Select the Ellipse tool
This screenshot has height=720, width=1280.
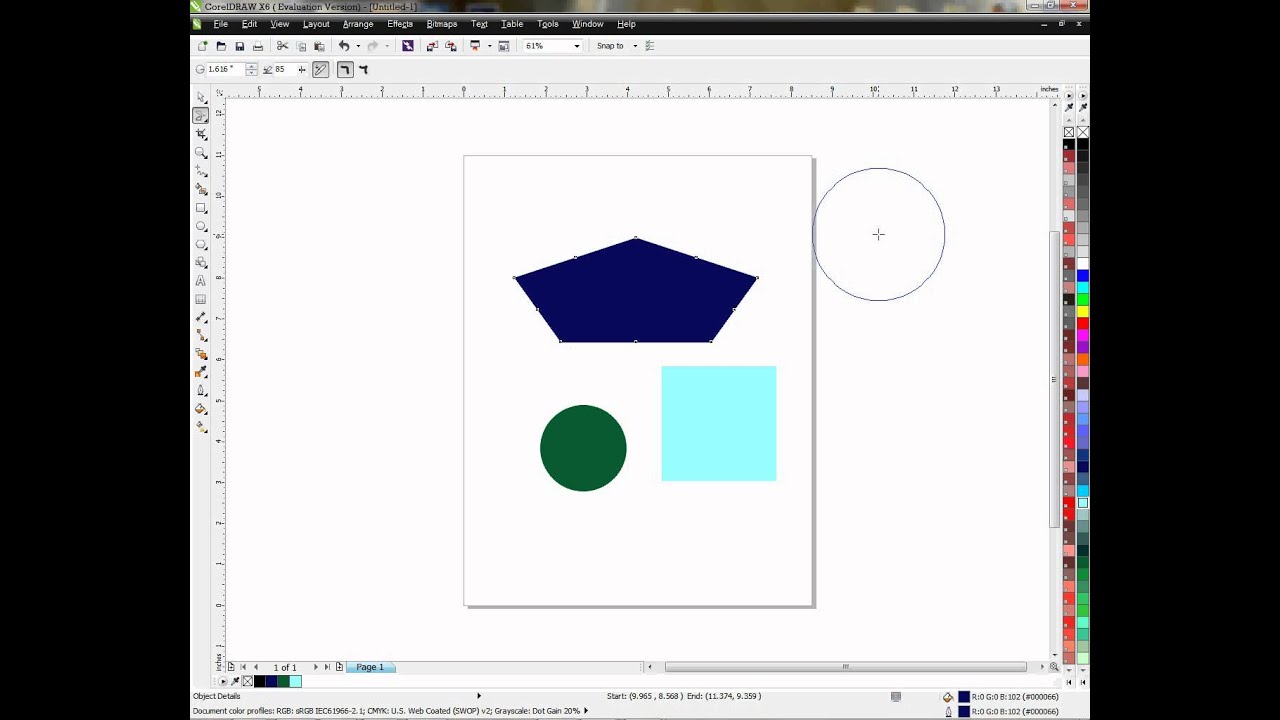(x=201, y=226)
